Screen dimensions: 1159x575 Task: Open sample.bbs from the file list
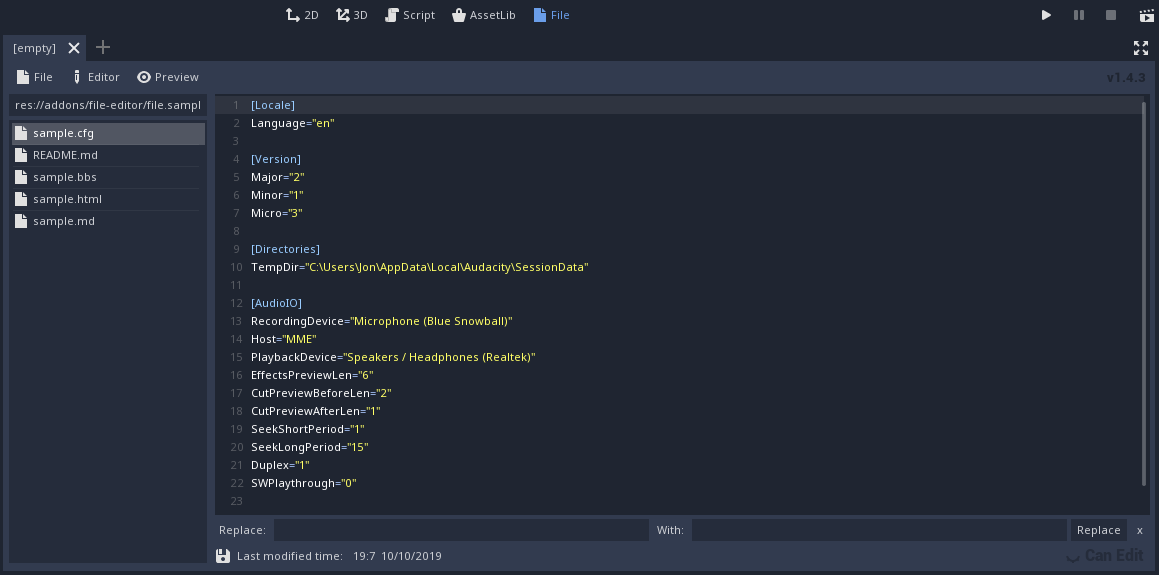[108, 177]
